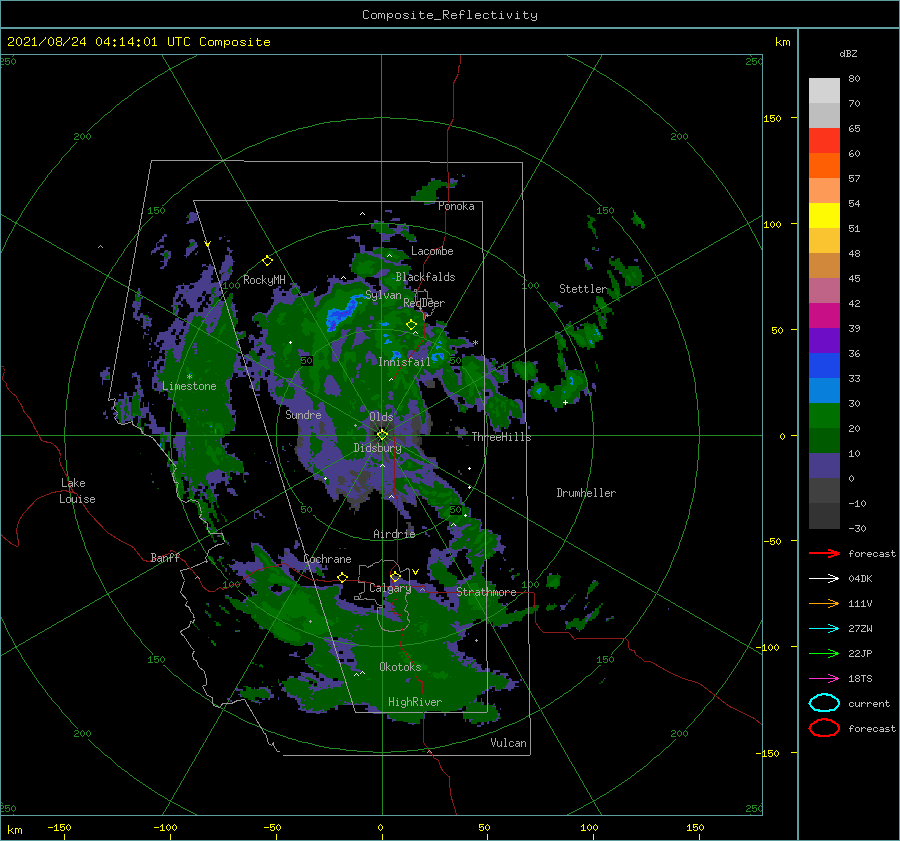Click the cyan 'current' ellipse legend icon
The height and width of the screenshot is (841, 900).
(x=824, y=703)
